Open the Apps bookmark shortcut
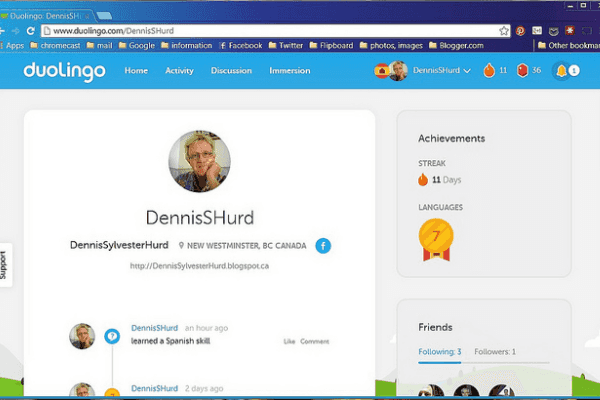The width and height of the screenshot is (600, 400). (13, 46)
